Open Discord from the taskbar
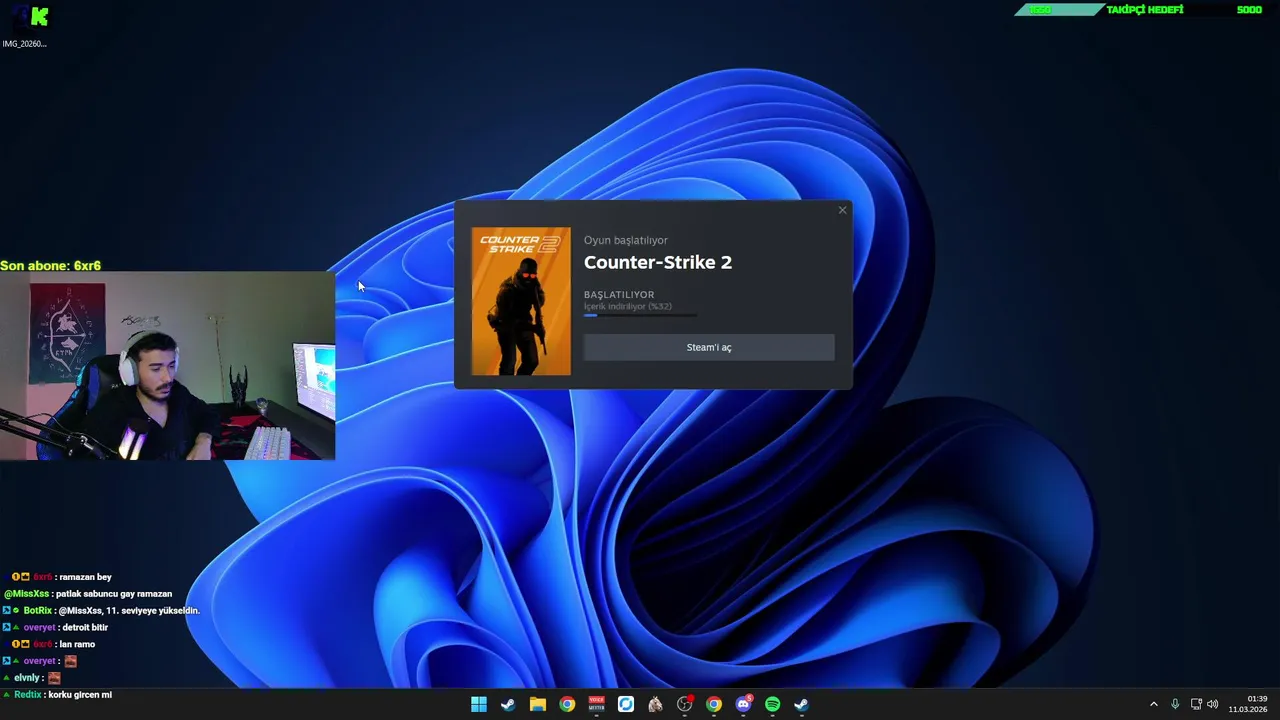This screenshot has width=1280, height=720. tap(743, 704)
